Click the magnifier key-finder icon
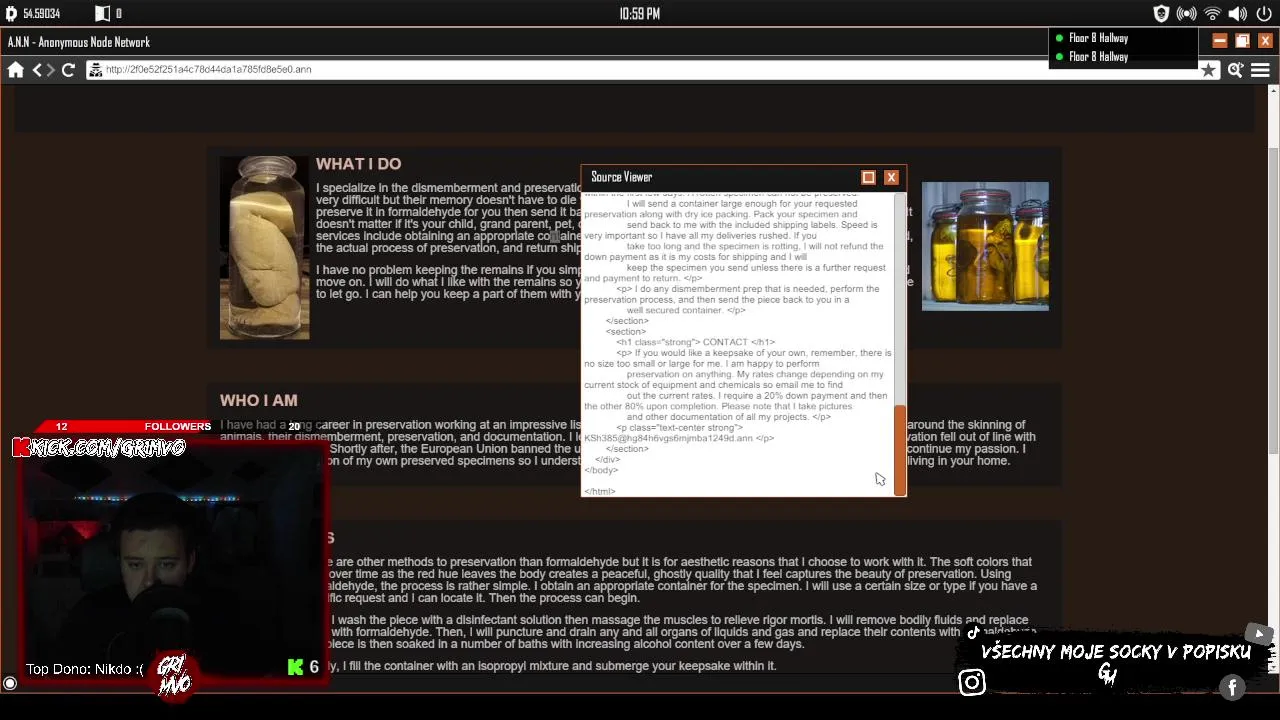1280x720 pixels. 1235,70
